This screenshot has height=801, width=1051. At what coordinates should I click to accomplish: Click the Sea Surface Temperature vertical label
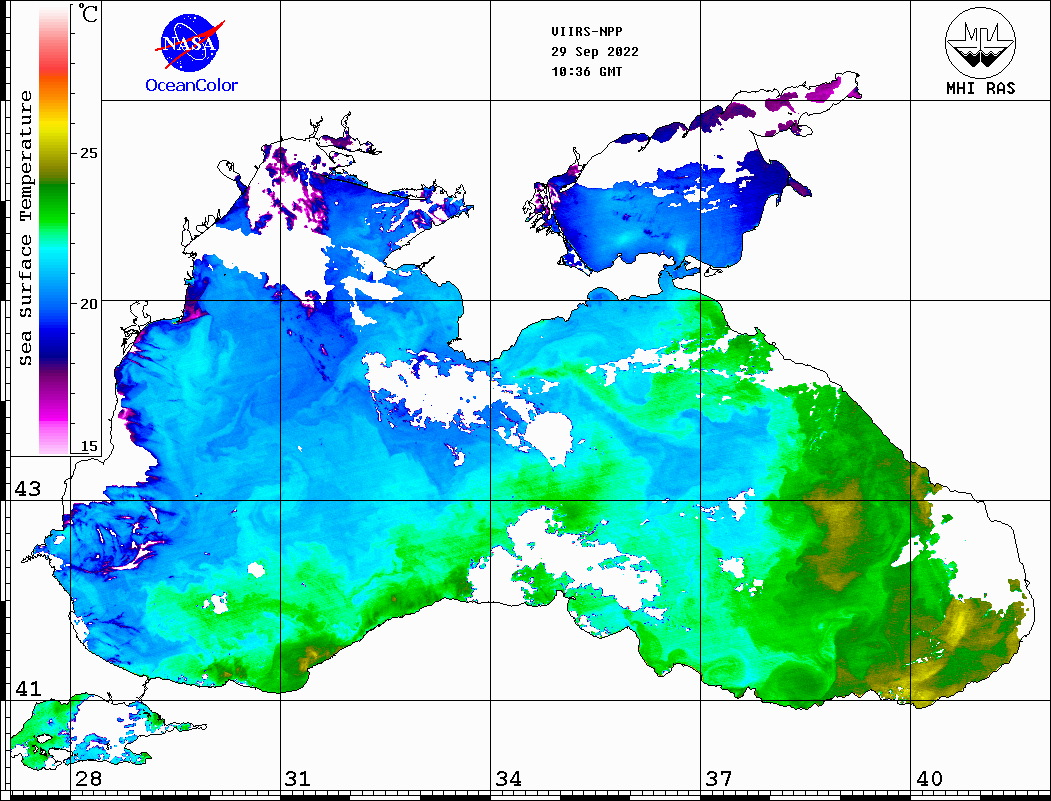click(25, 228)
